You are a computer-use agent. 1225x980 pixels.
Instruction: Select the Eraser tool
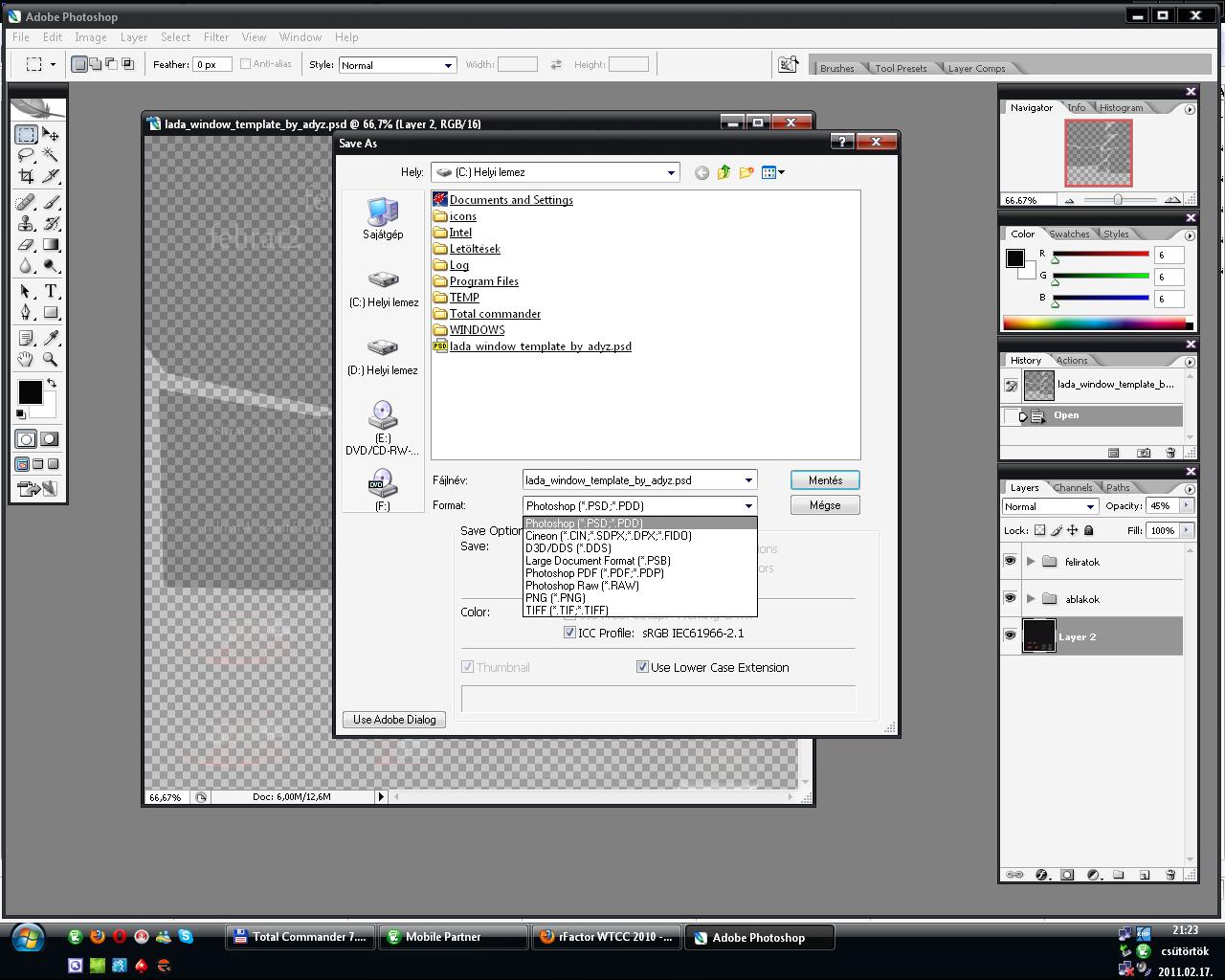[x=26, y=245]
